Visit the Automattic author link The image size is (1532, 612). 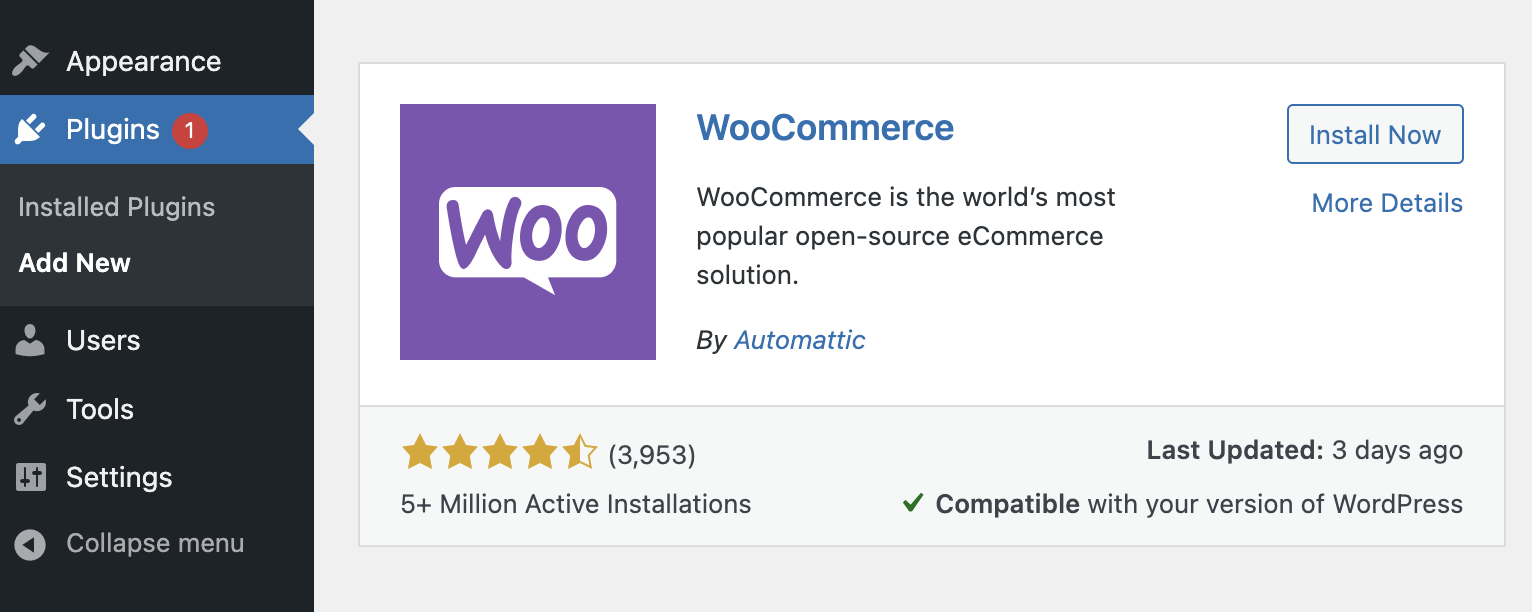point(799,340)
